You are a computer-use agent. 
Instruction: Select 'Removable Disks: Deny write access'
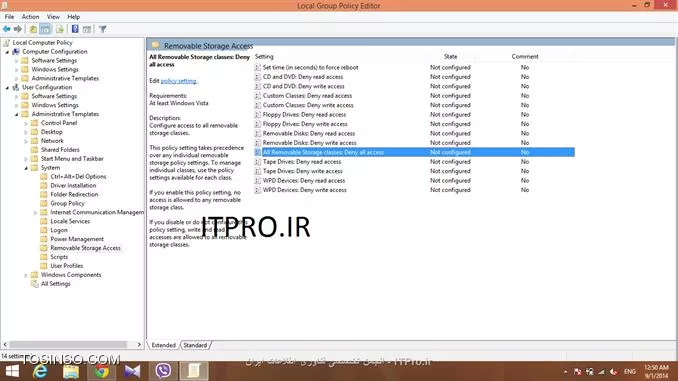click(310, 143)
